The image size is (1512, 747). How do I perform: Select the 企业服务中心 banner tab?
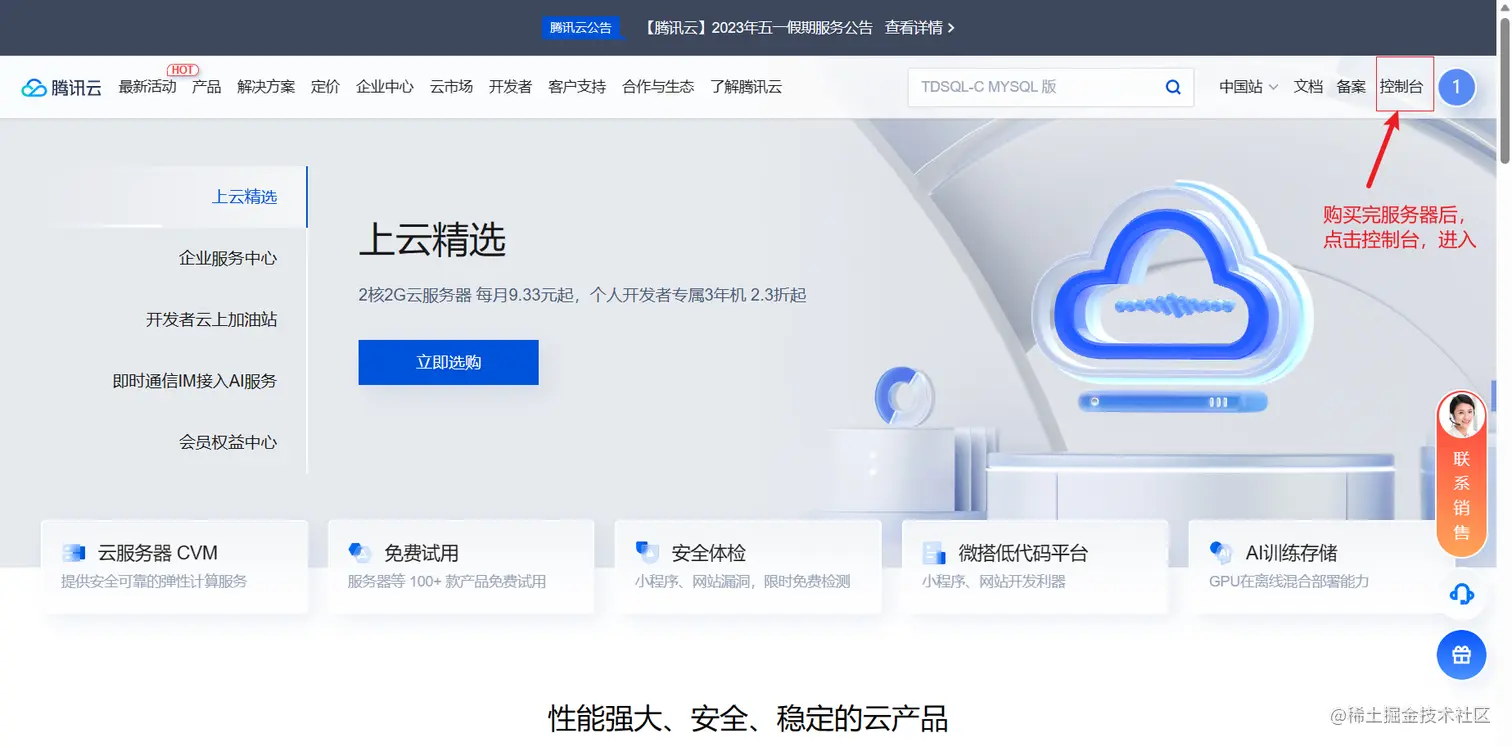point(228,258)
